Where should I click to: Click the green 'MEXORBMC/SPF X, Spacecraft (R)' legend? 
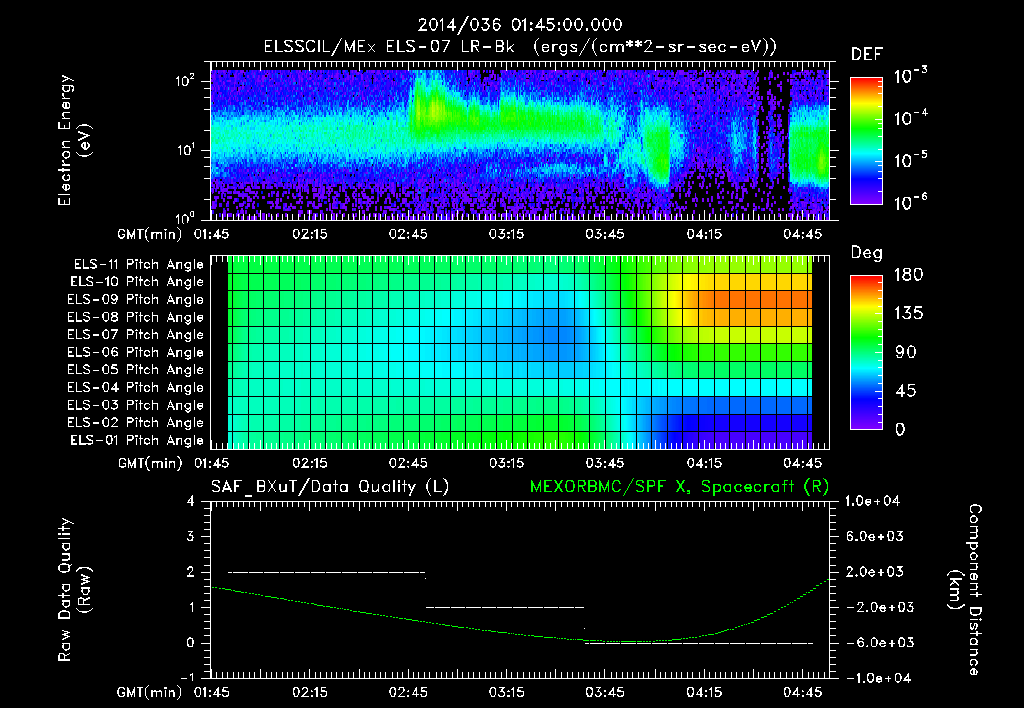click(679, 487)
